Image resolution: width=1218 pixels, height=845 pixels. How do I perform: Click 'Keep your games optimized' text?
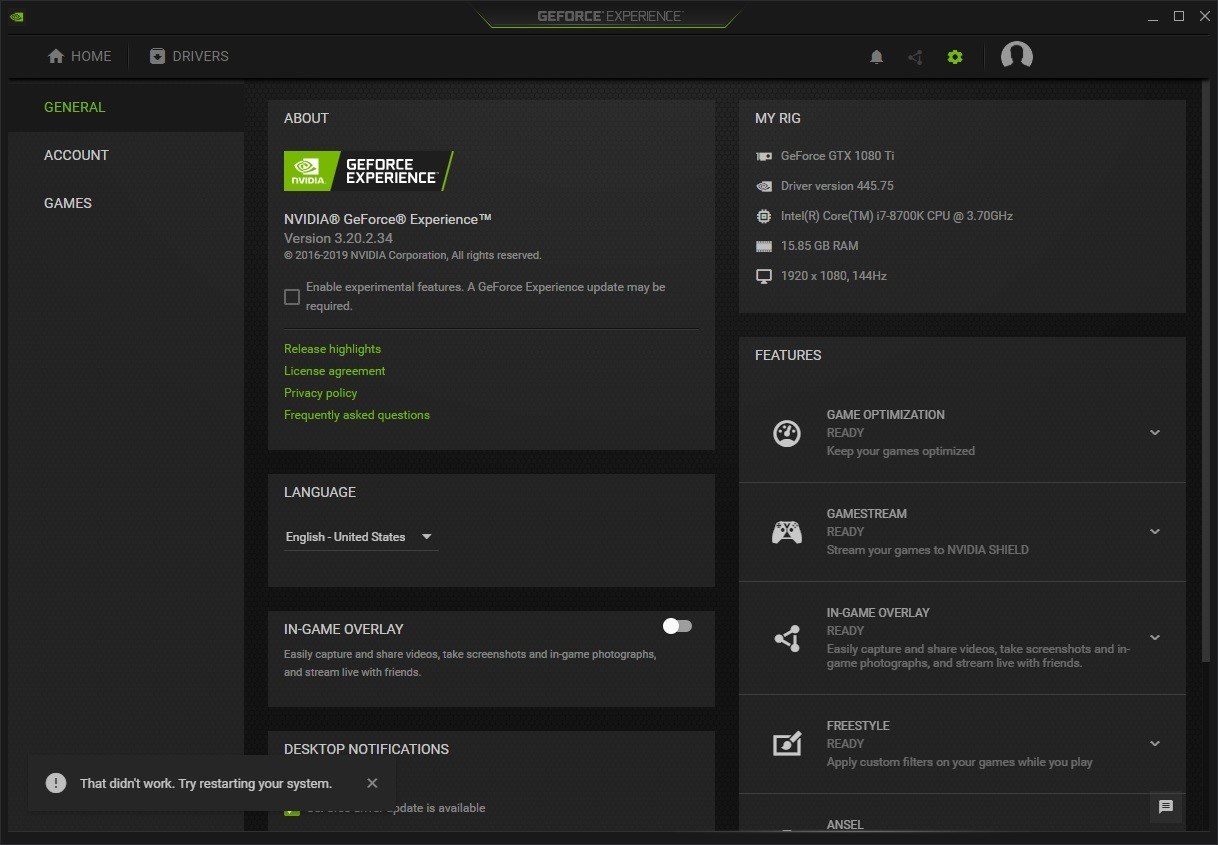coord(901,451)
